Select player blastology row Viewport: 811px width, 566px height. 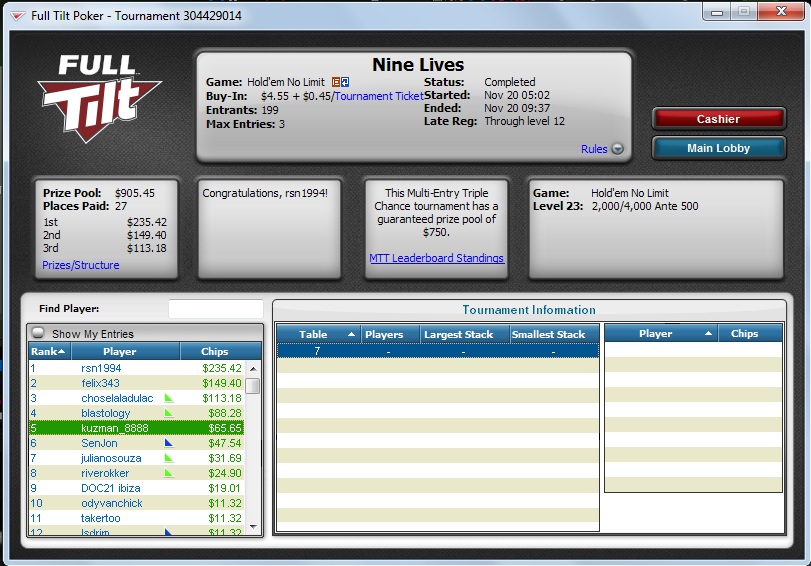pos(137,413)
